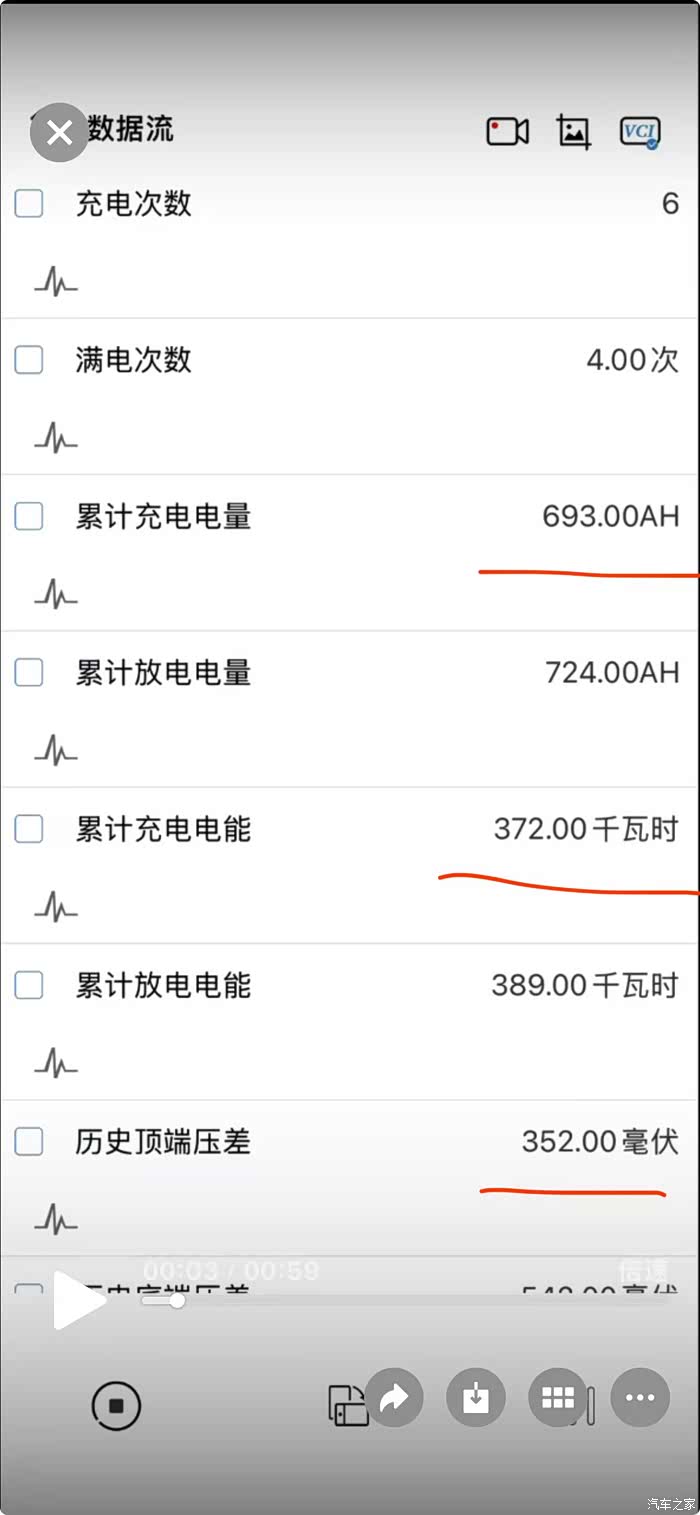700x1515 pixels.
Task: Show the waveform graph for 累计充电电量
Action: pyautogui.click(x=55, y=595)
